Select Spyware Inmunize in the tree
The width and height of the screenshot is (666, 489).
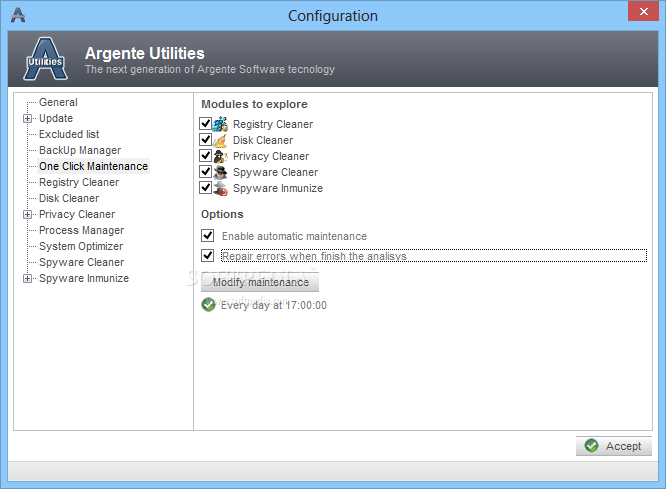click(x=84, y=278)
